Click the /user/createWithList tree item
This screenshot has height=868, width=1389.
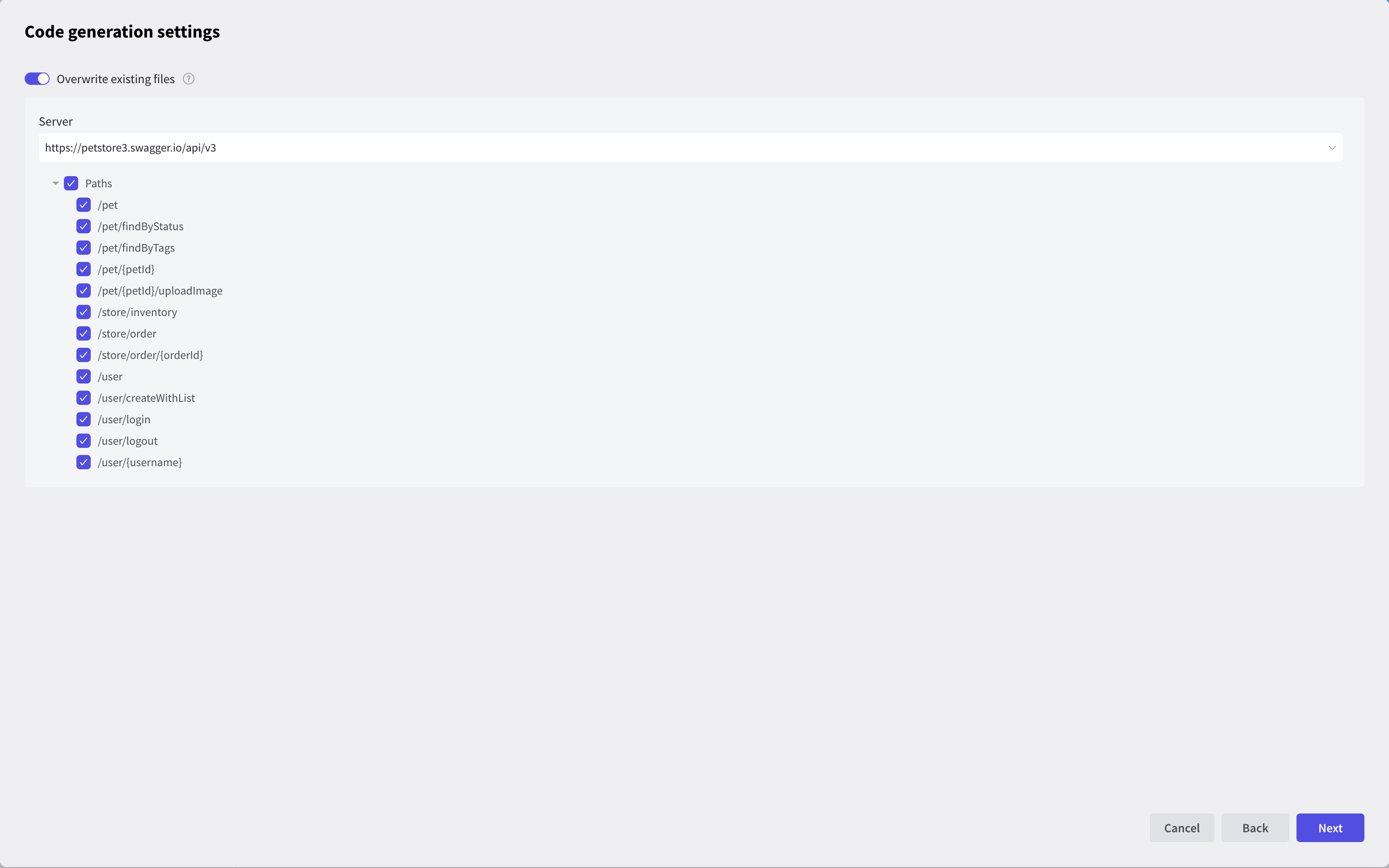[145, 397]
